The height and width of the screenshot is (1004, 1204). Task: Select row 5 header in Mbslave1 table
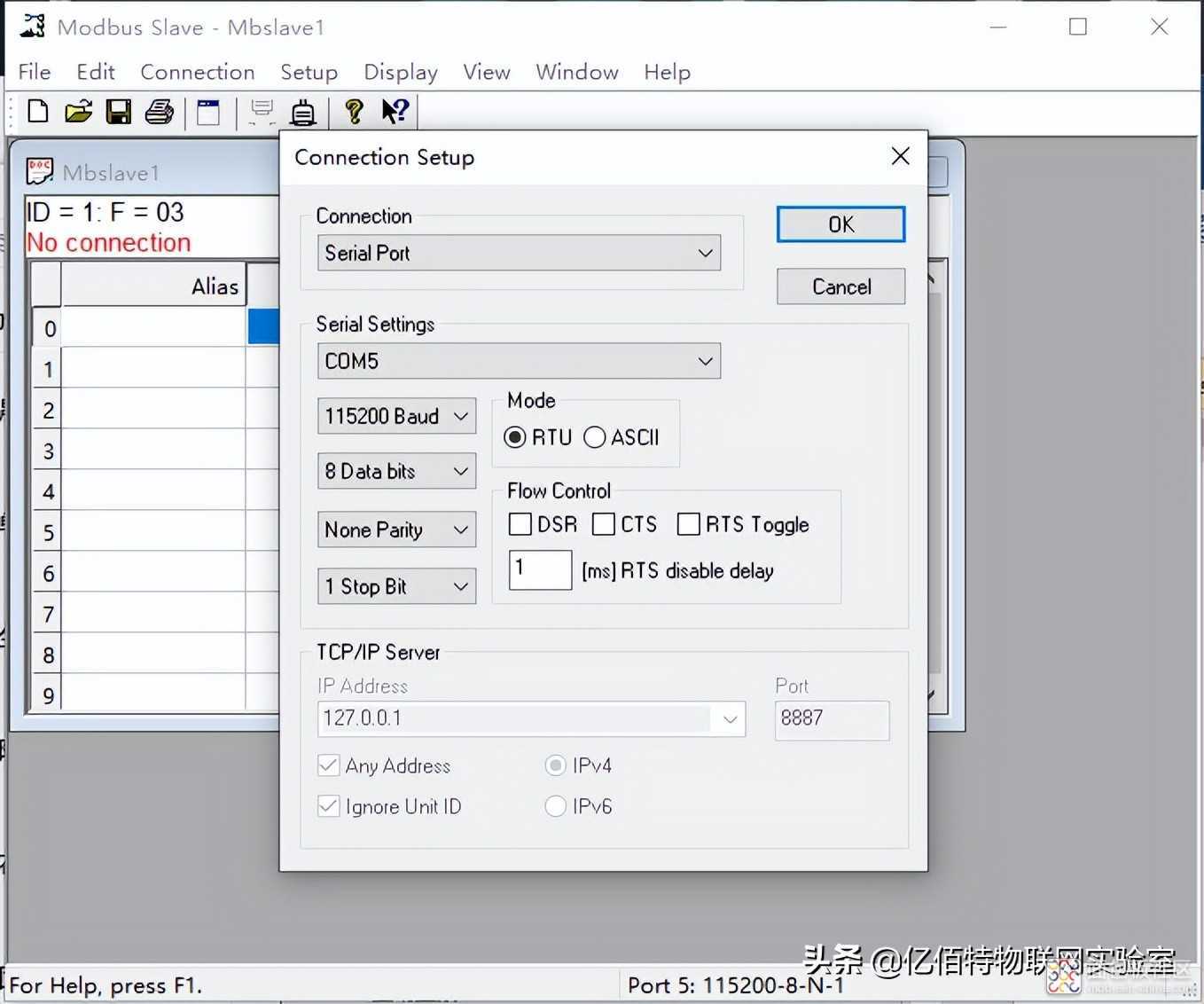47,532
